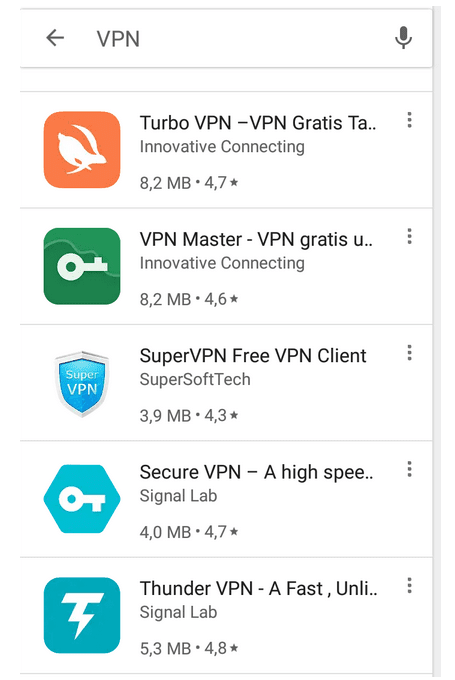Click SuperSoftTech developer name
Viewport: 455px width, 680px height.
pyautogui.click(x=195, y=379)
